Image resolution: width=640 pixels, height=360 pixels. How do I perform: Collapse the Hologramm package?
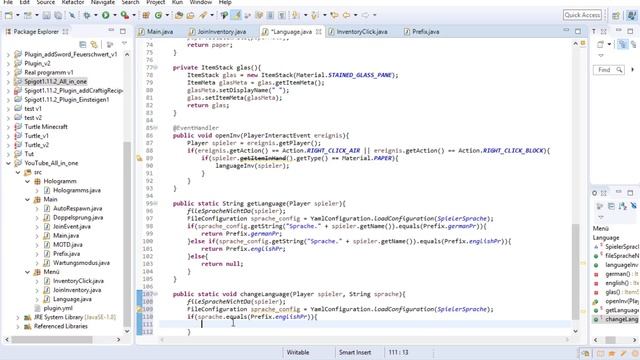(27, 181)
